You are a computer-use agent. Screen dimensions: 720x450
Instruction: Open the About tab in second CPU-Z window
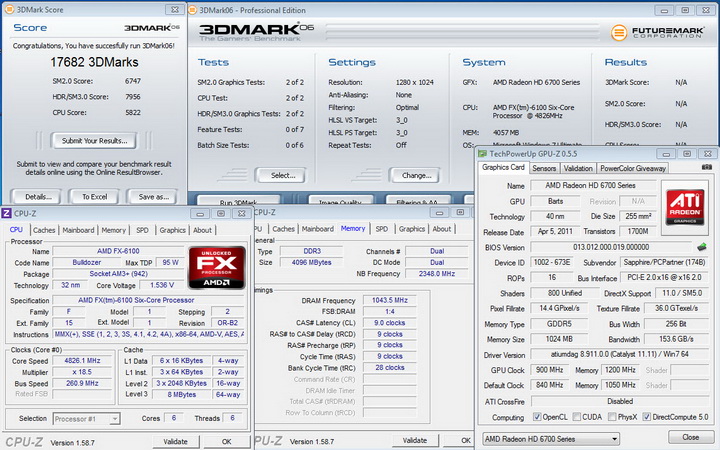click(x=441, y=229)
